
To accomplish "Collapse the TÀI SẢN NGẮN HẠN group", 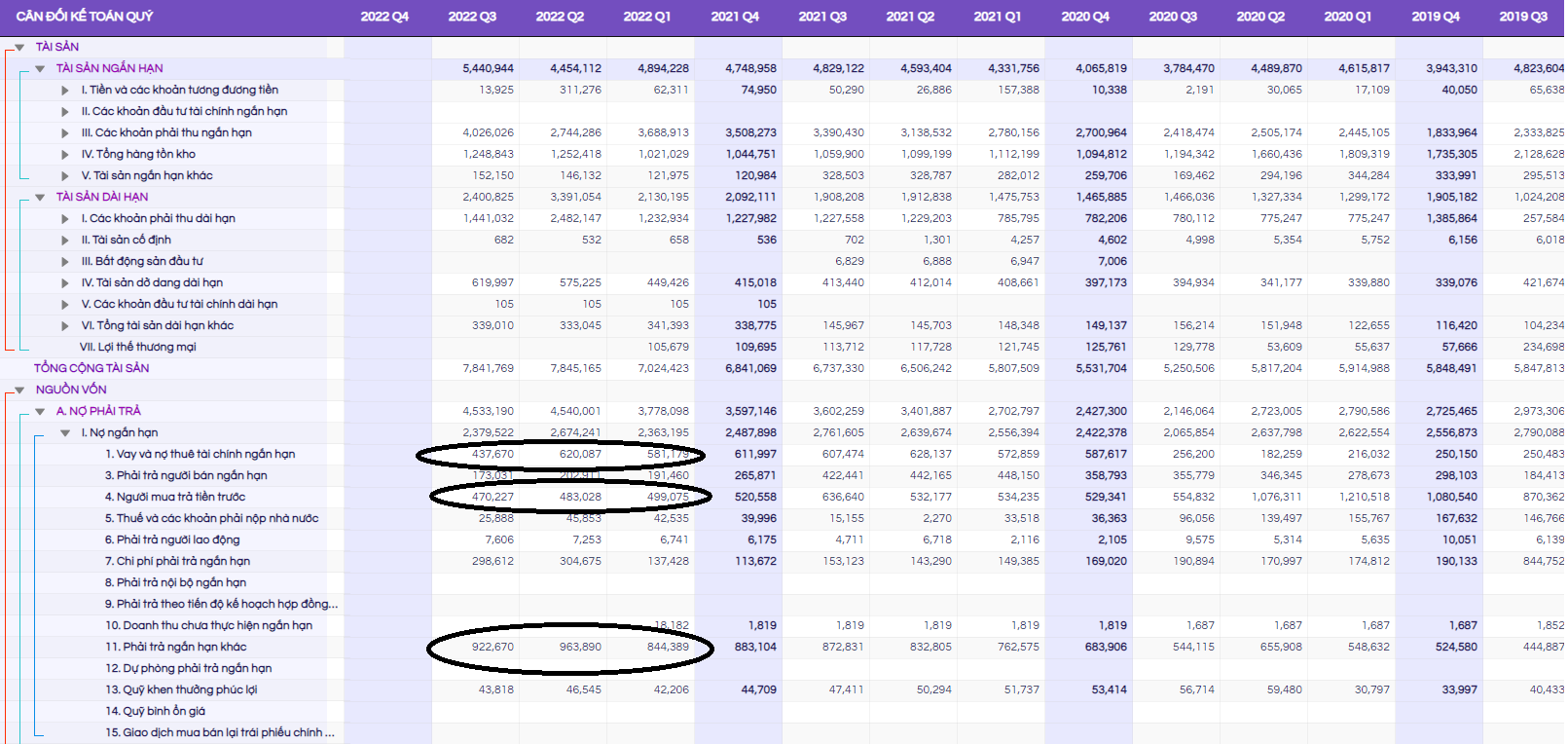I will point(40,69).
